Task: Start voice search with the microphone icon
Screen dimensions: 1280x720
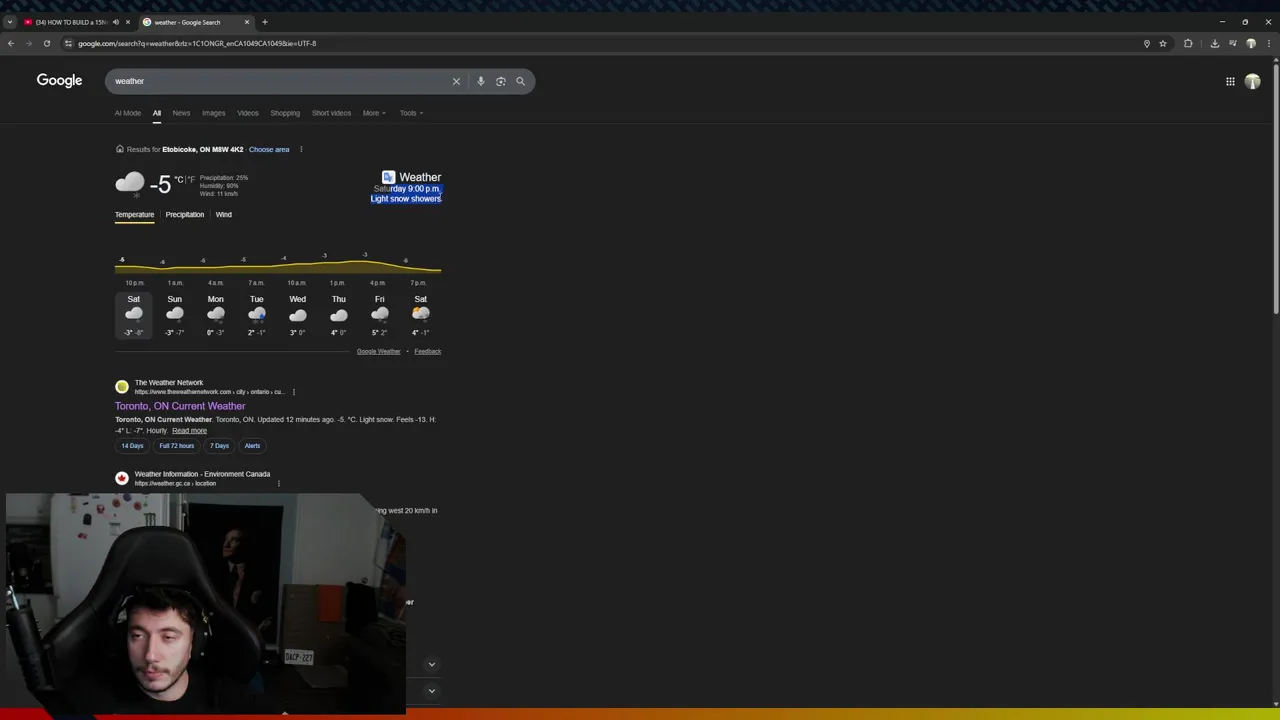Action: [x=480, y=81]
